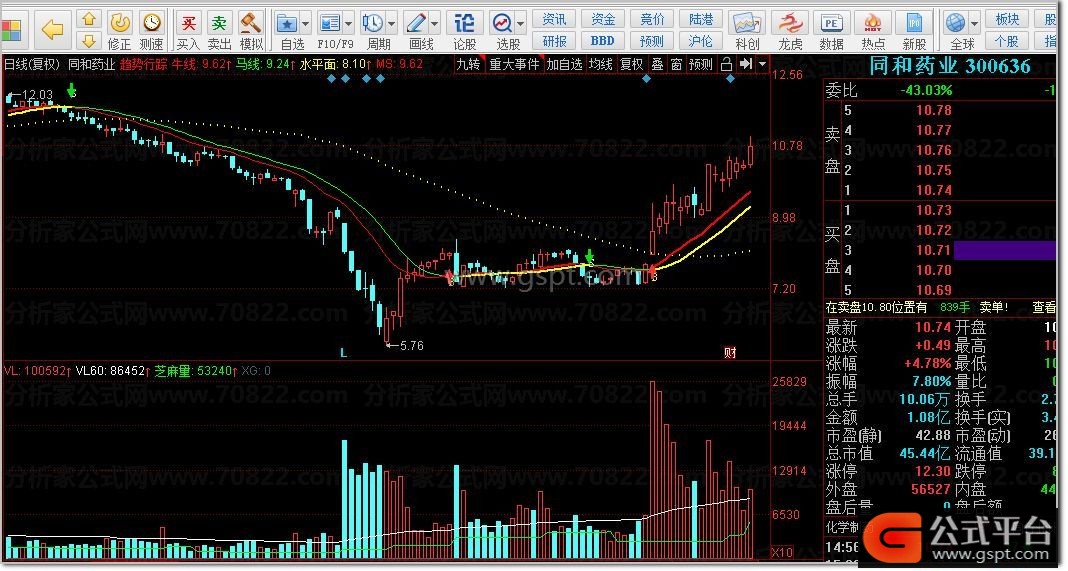Image resolution: width=1068 pixels, height=571 pixels.
Task: Click the skip-to-end arrow icon
Action: pos(746,64)
